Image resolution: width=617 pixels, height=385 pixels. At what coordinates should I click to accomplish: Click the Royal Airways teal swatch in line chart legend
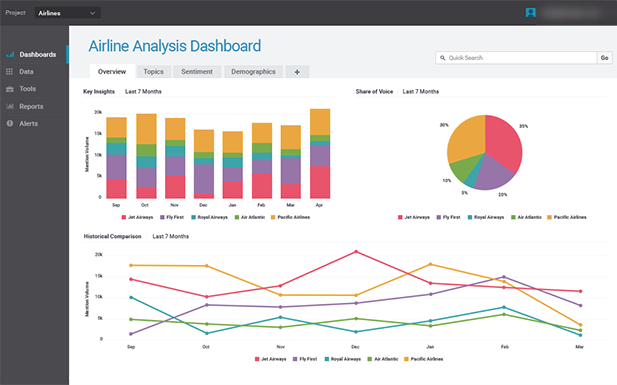[327, 359]
